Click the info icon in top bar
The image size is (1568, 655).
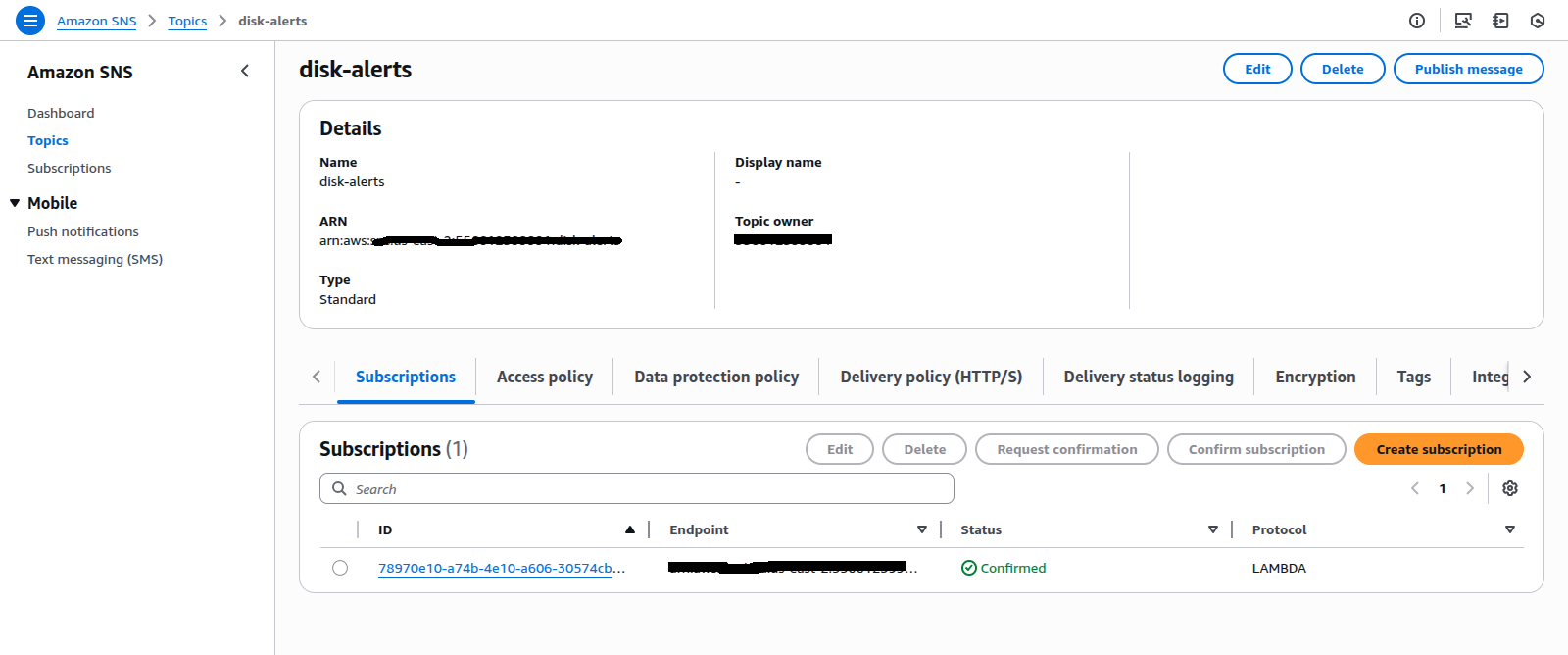(1417, 21)
